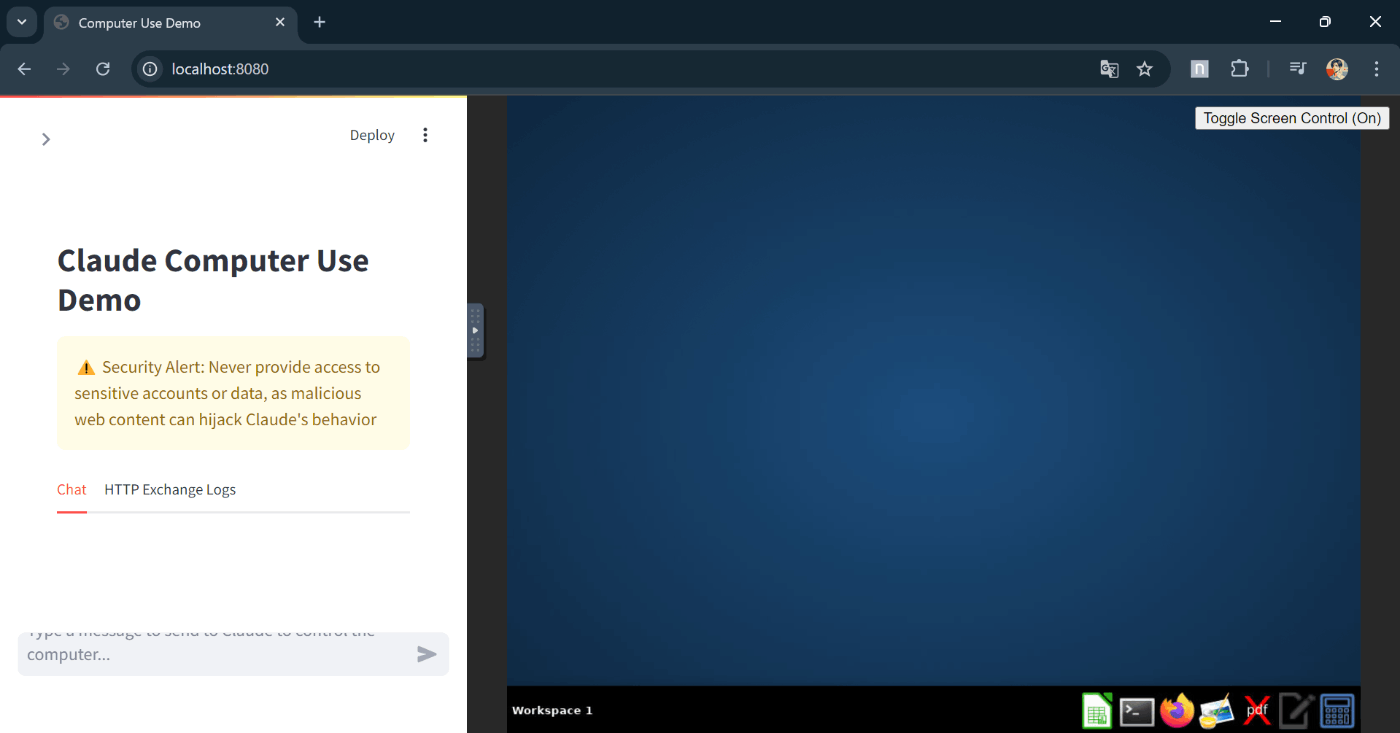Image resolution: width=1400 pixels, height=733 pixels.
Task: Launch the PDF viewer icon in taskbar
Action: tap(1257, 711)
